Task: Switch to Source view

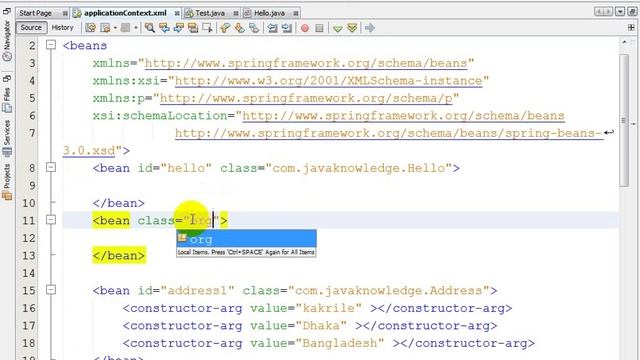Action: click(x=31, y=27)
